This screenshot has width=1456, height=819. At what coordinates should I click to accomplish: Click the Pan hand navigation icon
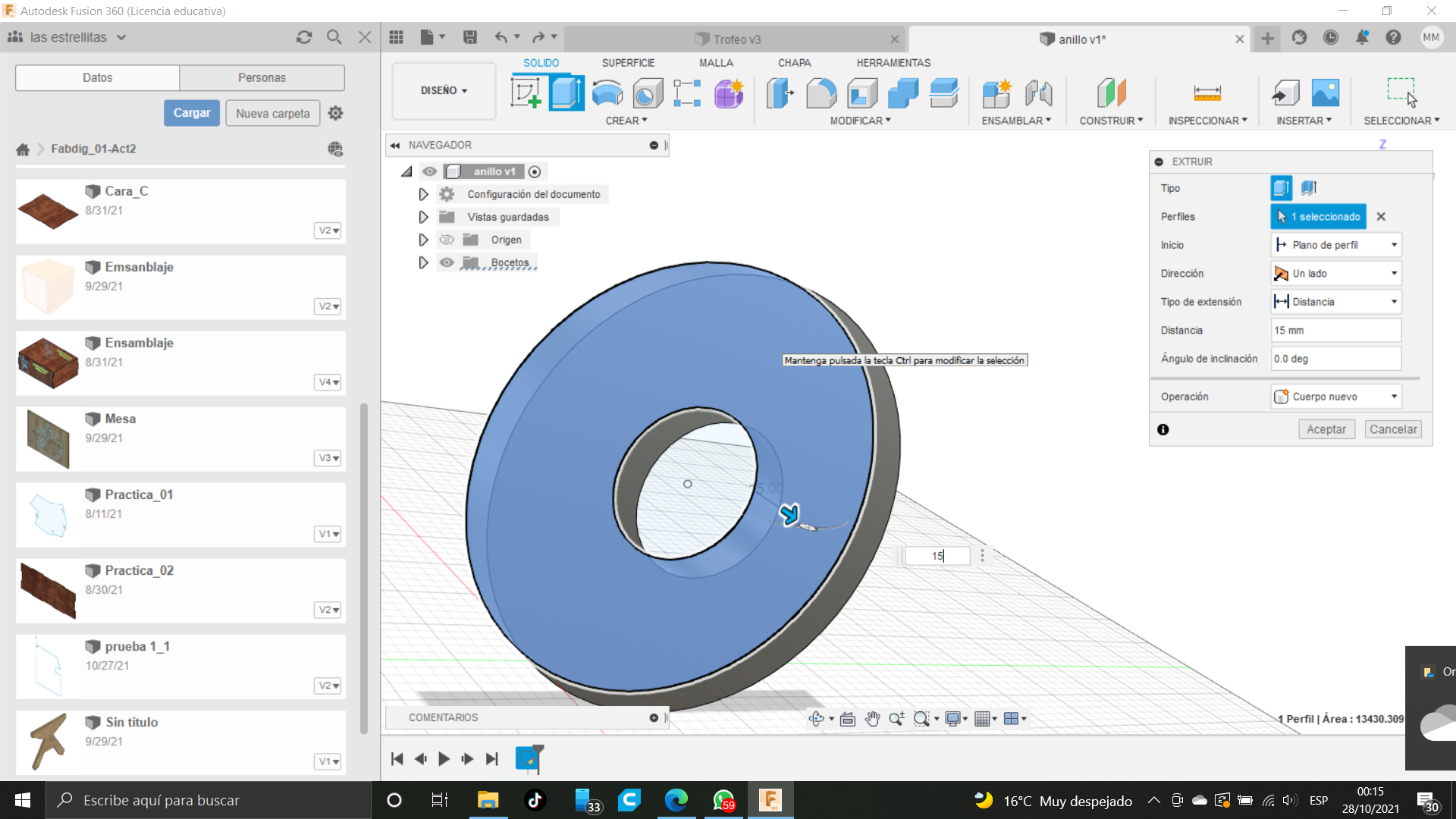pos(872,719)
